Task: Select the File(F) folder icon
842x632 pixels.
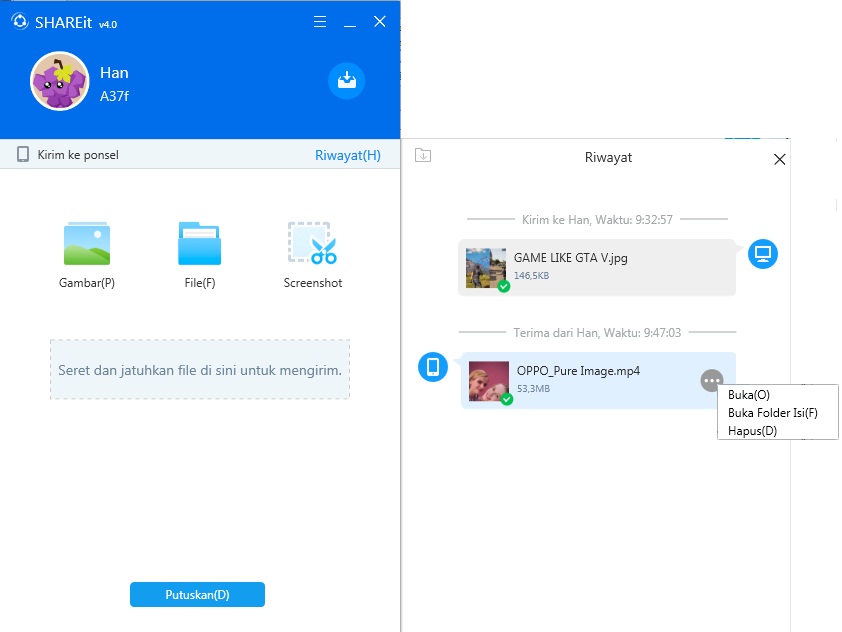Action: coord(199,244)
